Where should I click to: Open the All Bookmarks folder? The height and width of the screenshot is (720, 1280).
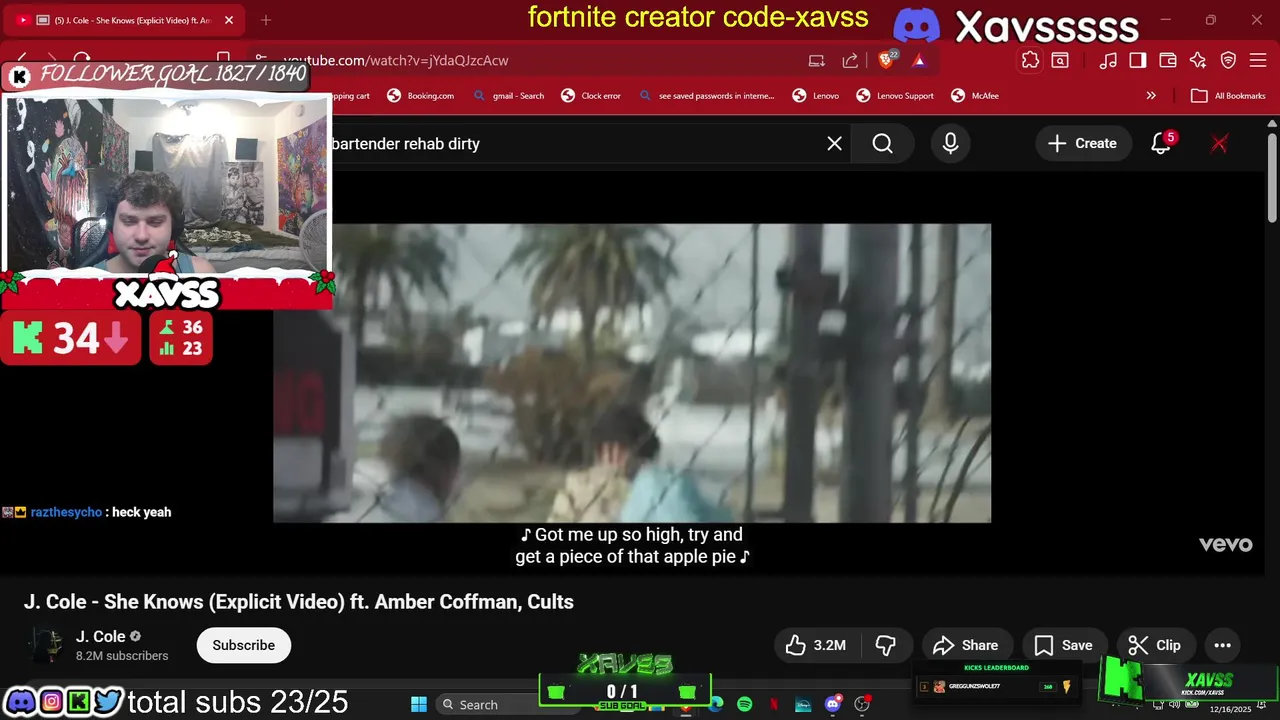(1229, 96)
